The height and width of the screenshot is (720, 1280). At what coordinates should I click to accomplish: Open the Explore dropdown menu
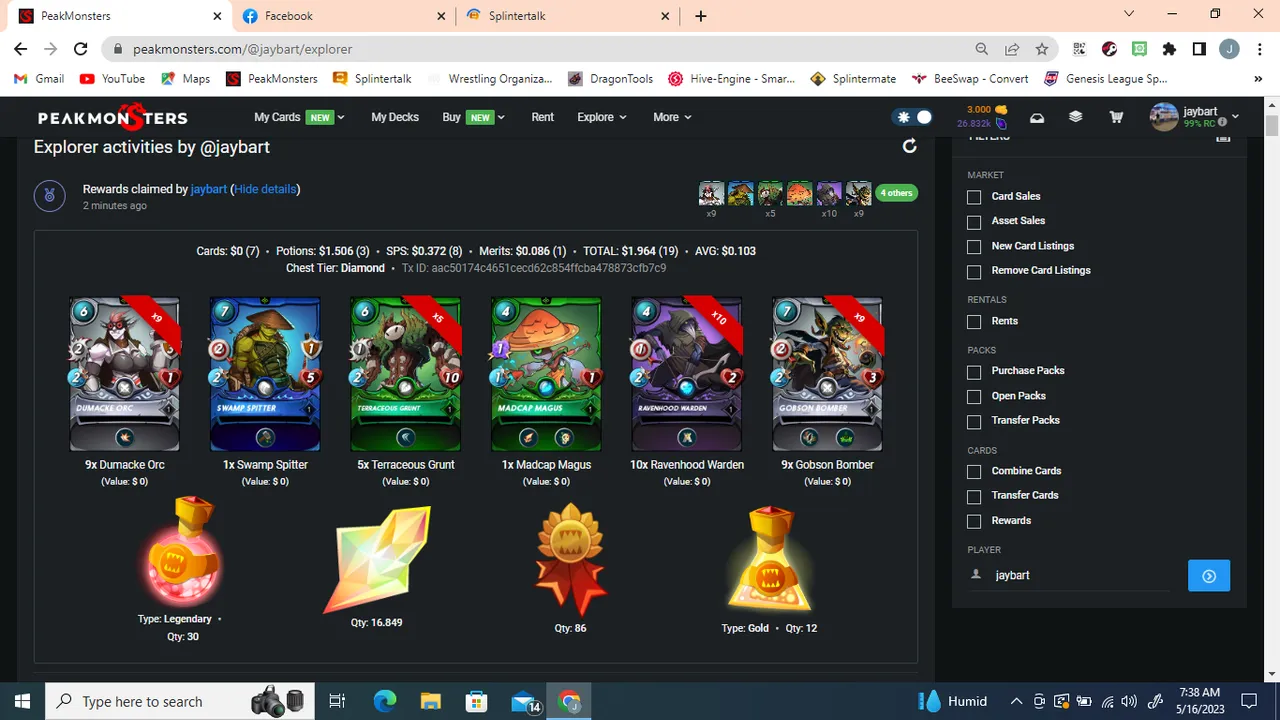tap(602, 117)
